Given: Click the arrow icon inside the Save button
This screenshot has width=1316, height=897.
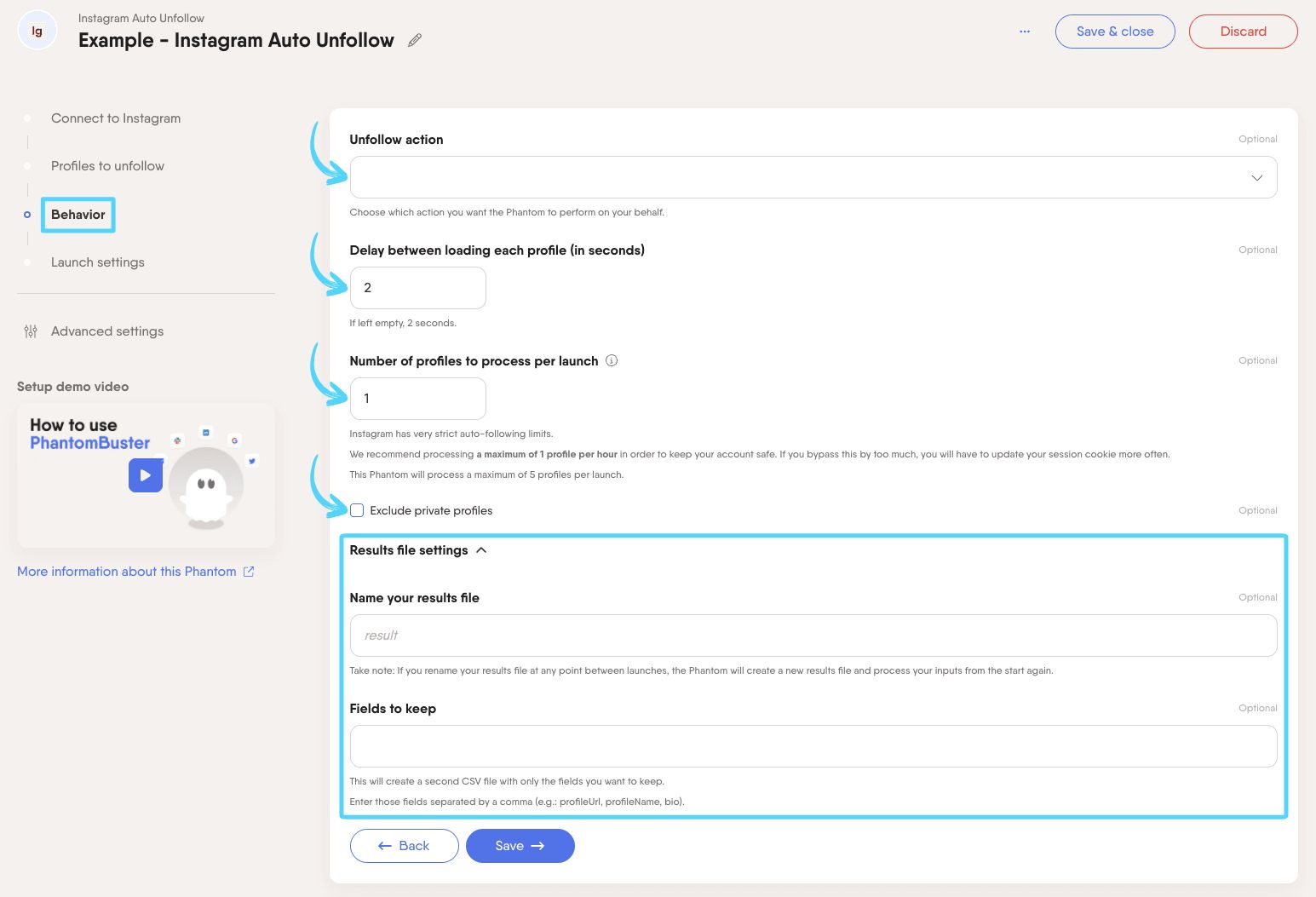Looking at the screenshot, I should tap(537, 846).
